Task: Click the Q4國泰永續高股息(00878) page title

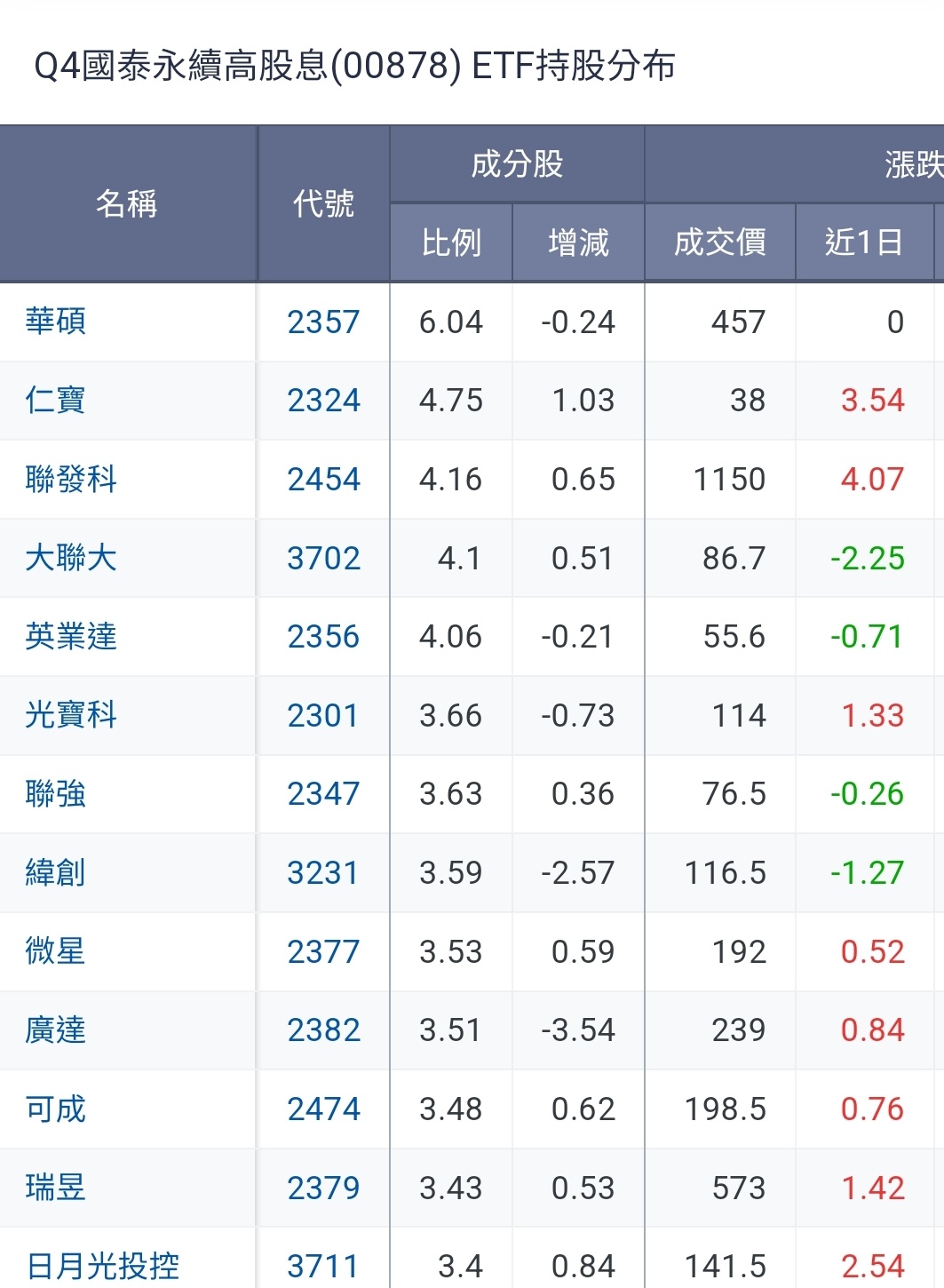Action: [x=355, y=67]
